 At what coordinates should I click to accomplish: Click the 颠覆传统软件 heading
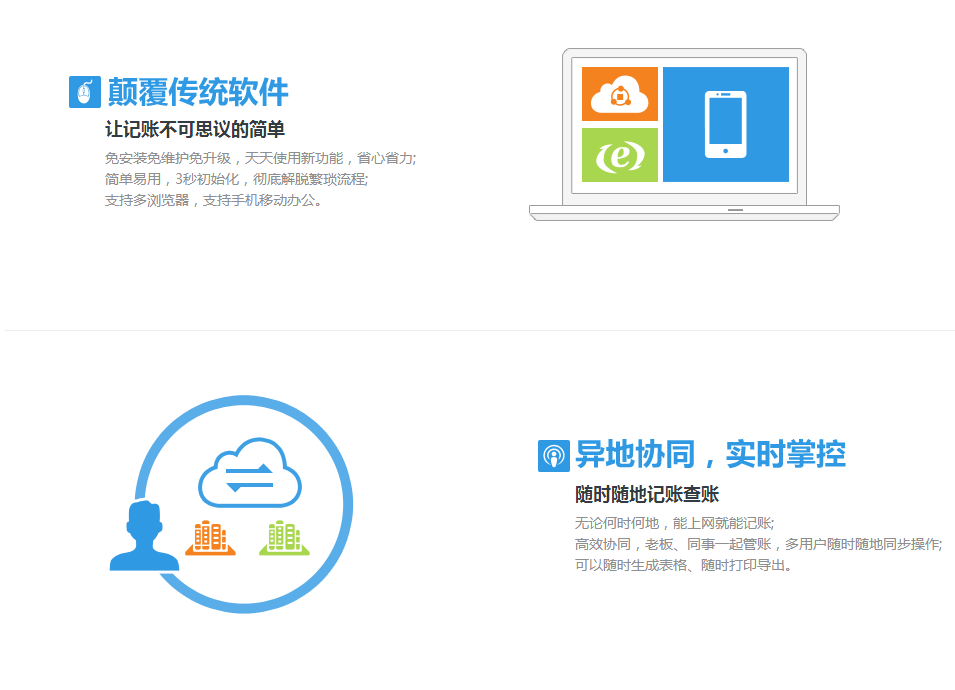click(198, 93)
